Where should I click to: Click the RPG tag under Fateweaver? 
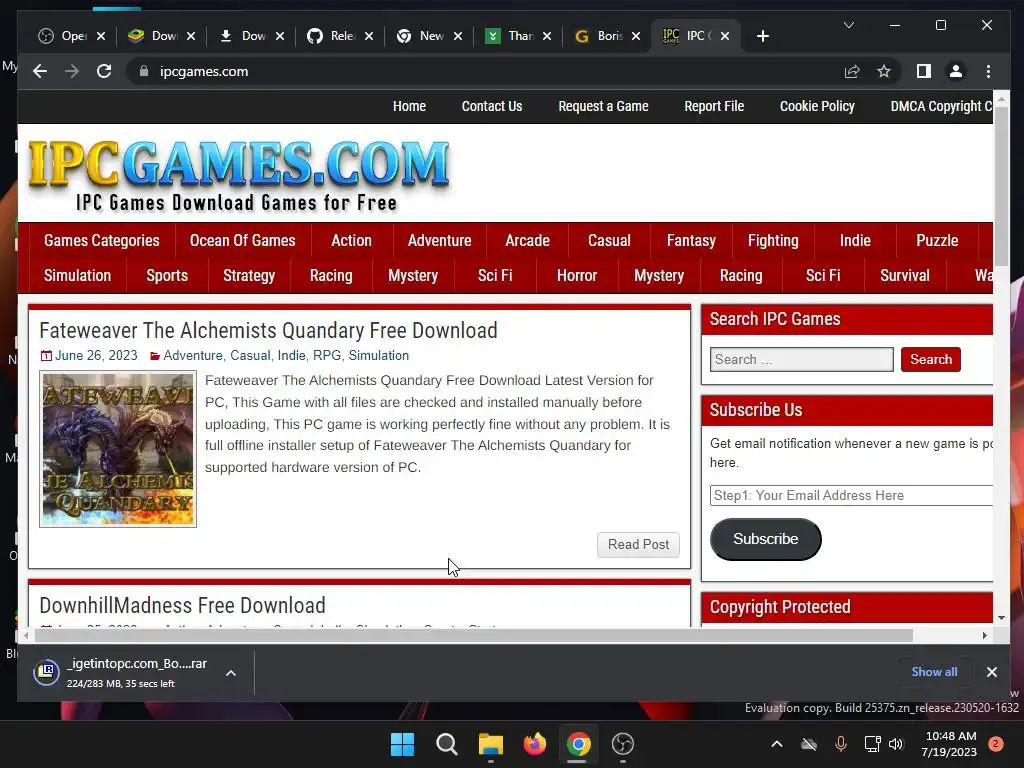click(327, 355)
